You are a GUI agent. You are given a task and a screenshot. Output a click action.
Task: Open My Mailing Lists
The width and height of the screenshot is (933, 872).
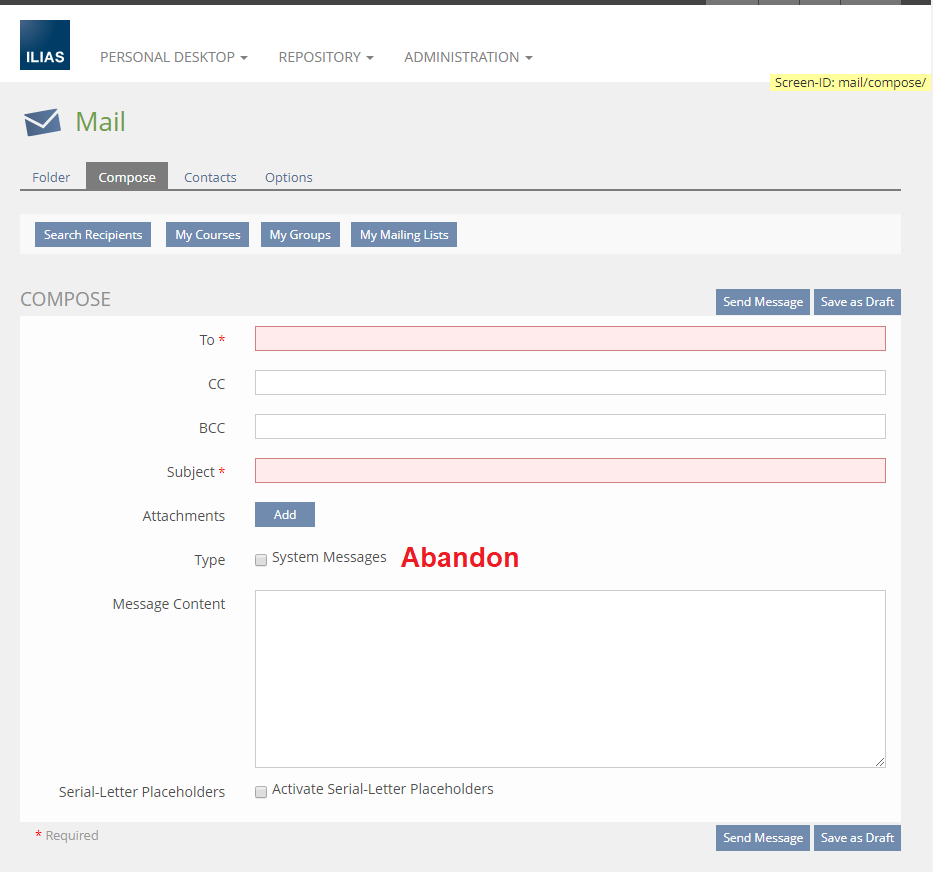click(404, 235)
